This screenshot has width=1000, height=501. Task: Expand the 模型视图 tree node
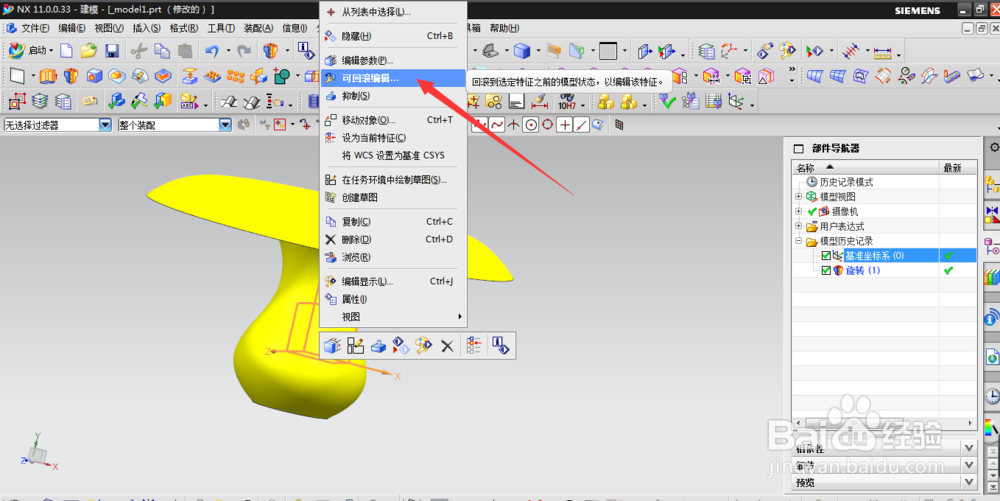click(798, 197)
